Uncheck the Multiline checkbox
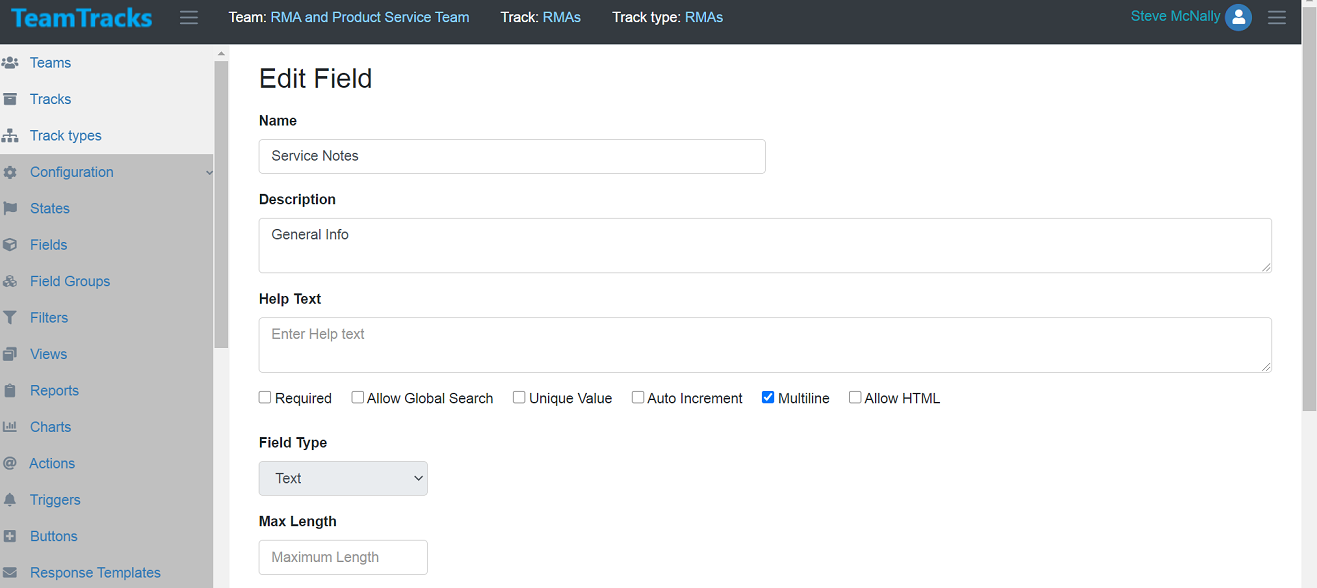This screenshot has height=588, width=1317. tap(768, 397)
